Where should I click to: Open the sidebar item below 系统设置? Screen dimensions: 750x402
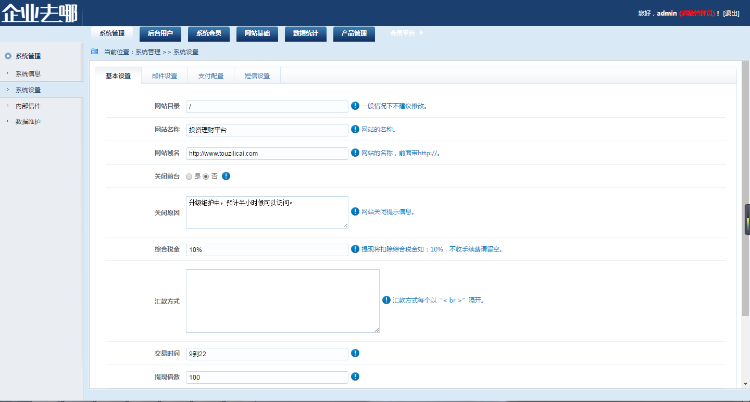click(28, 106)
